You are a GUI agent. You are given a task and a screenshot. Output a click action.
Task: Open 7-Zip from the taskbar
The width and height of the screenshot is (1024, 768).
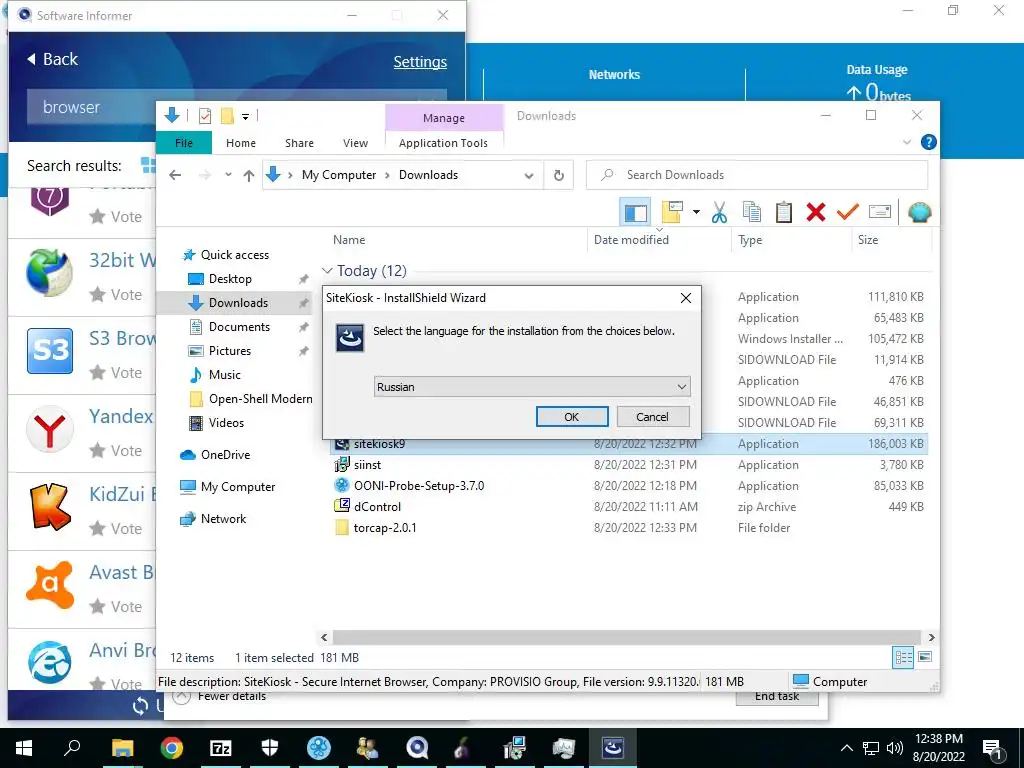(221, 748)
